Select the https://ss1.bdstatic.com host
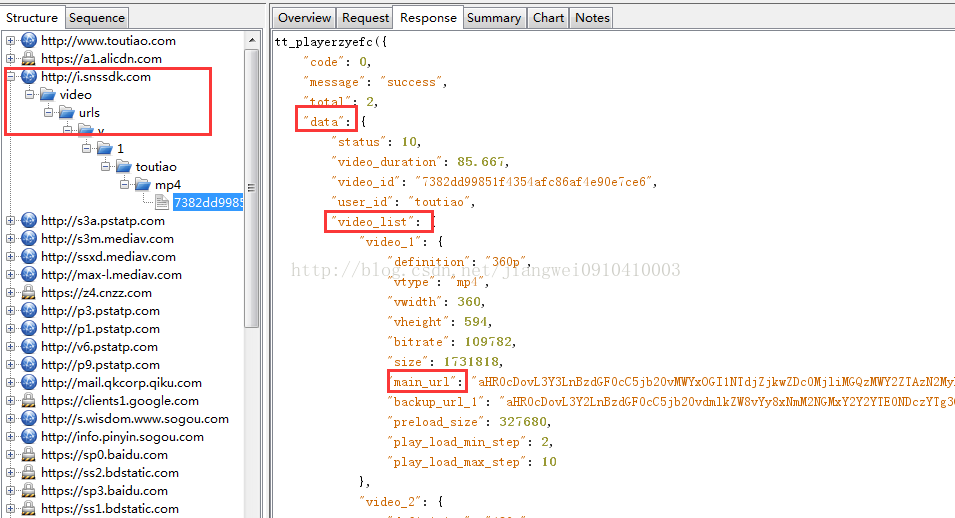 pyautogui.click(x=110, y=508)
